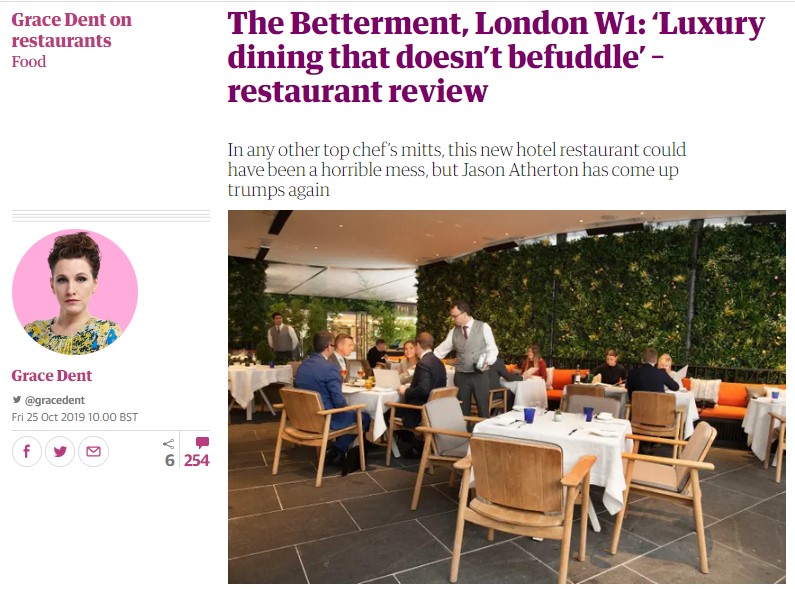Screen dimensions: 795x589
Task: Click Grace Dent's circular portrait photo
Action: pyautogui.click(x=75, y=292)
